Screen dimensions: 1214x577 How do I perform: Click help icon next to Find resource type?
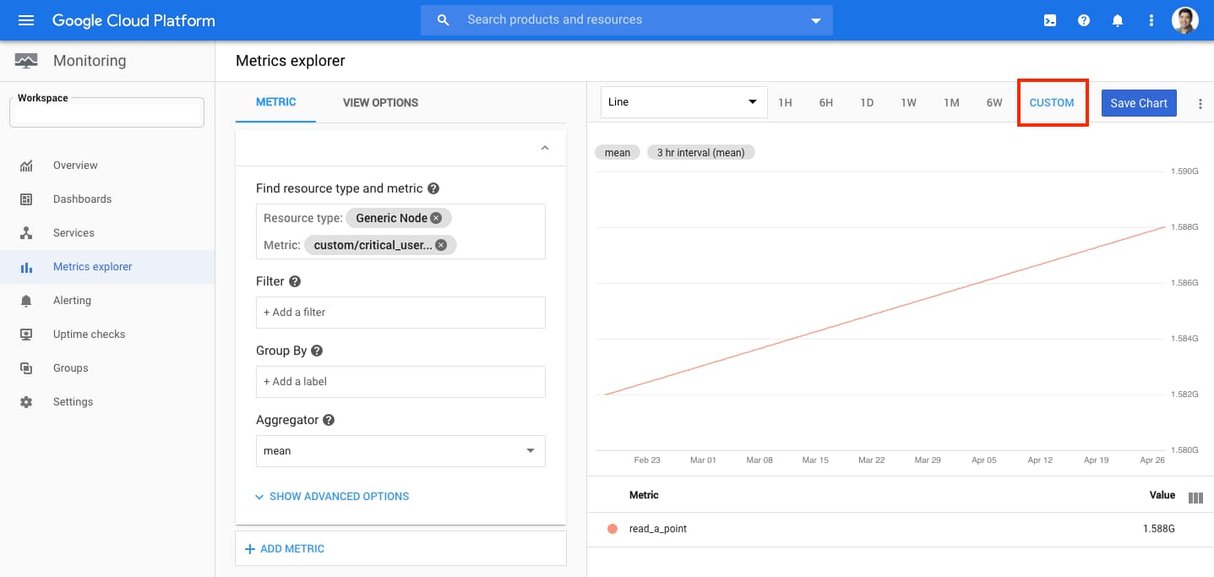[x=433, y=188]
